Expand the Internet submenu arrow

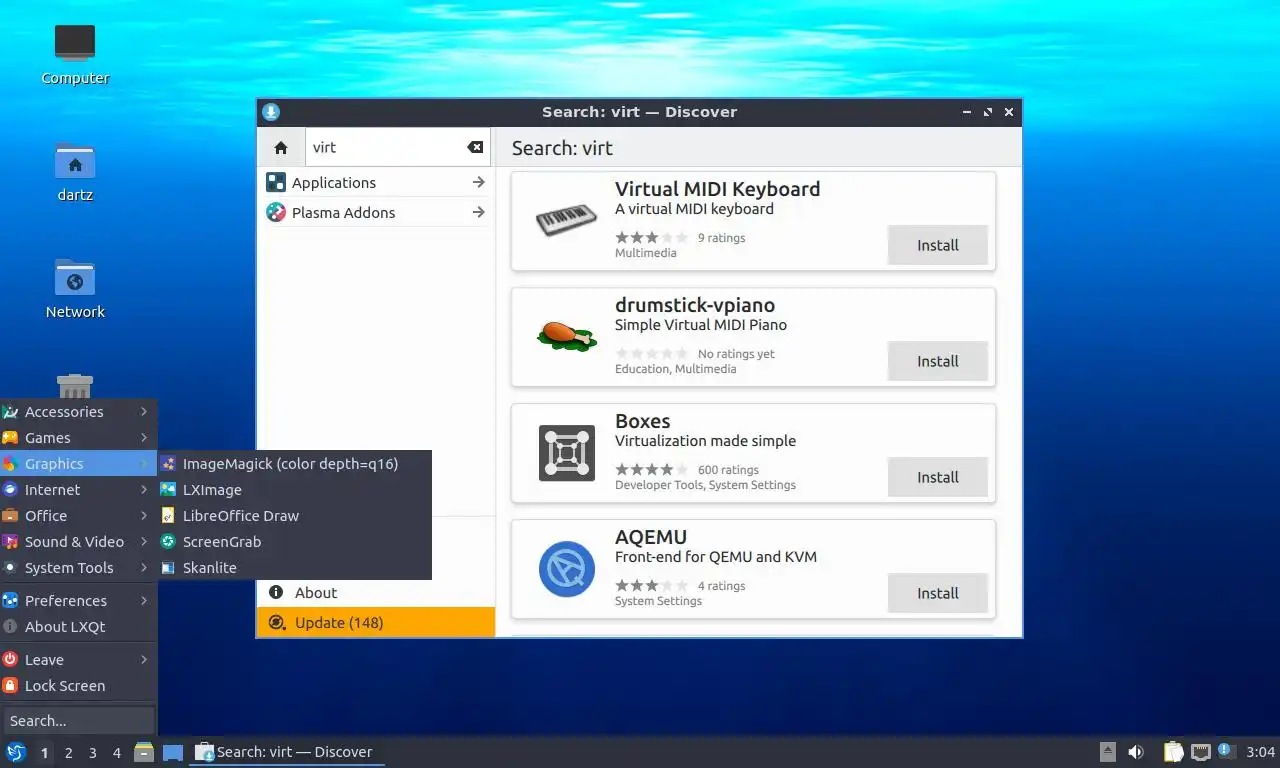(x=144, y=490)
